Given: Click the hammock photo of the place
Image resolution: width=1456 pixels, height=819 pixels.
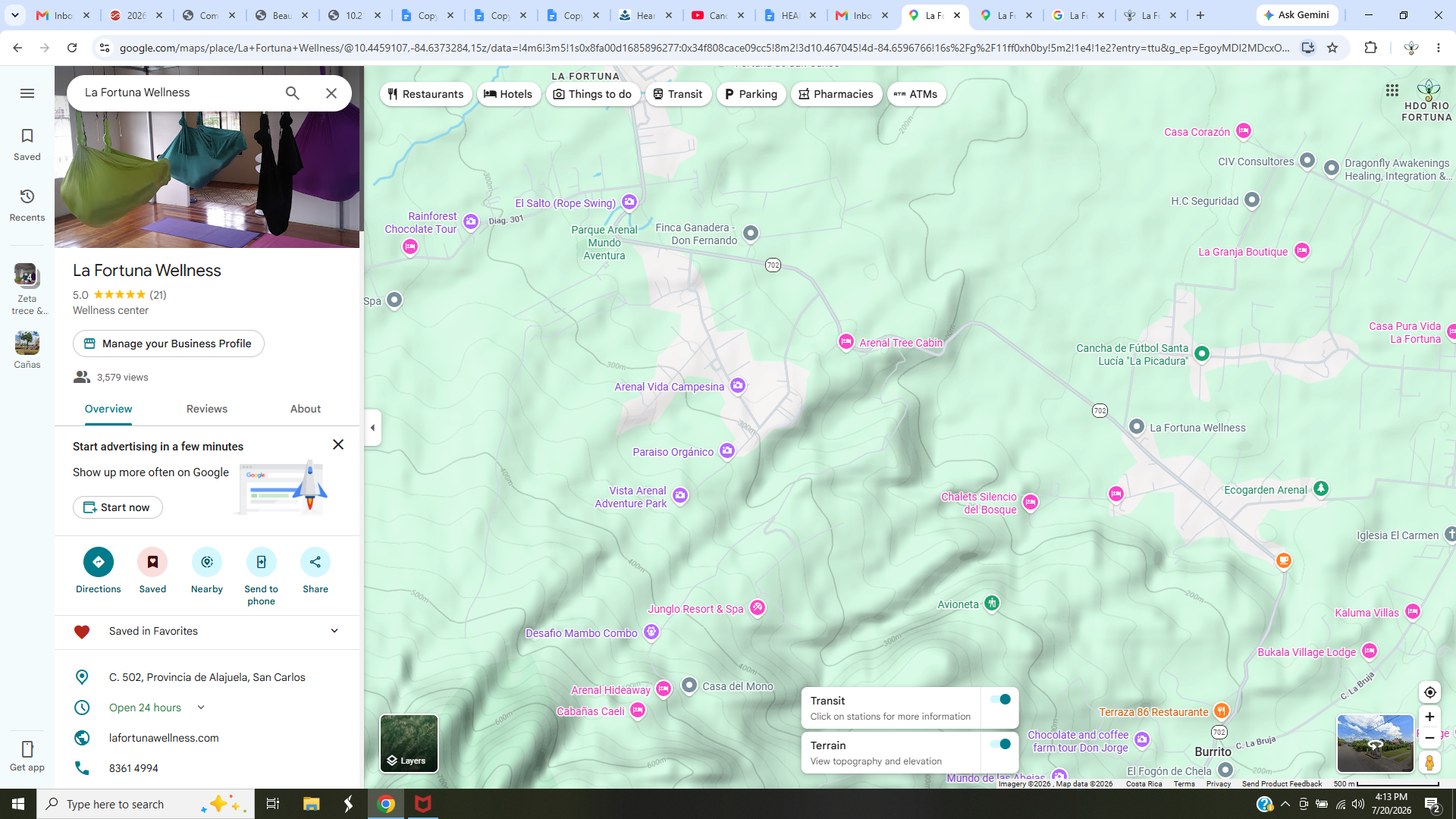Looking at the screenshot, I should click(x=207, y=178).
